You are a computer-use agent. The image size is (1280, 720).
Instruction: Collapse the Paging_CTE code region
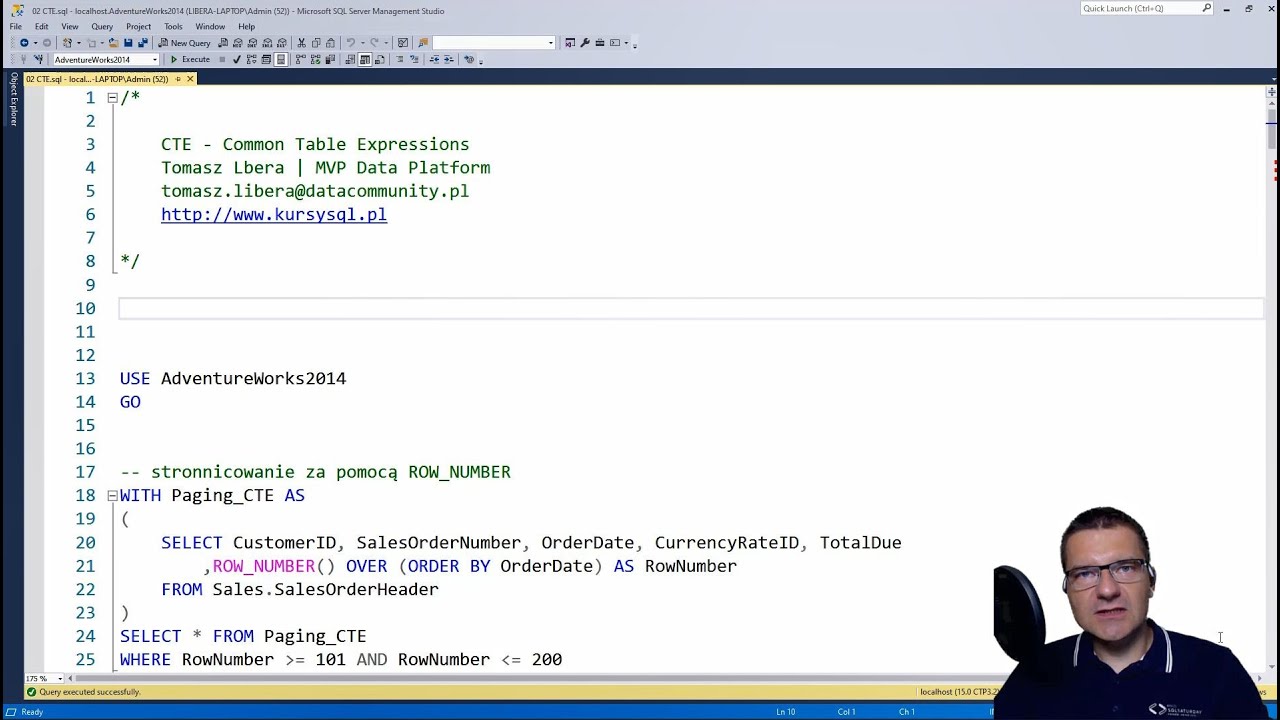[112, 495]
